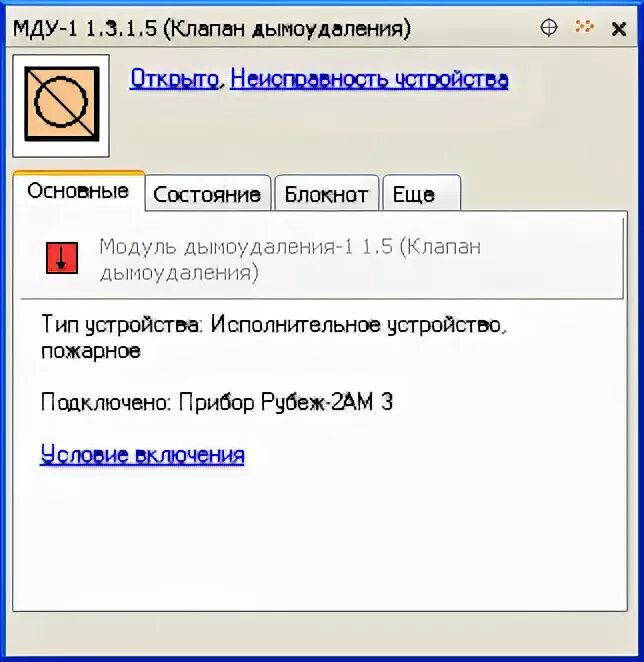Click the МДУ-1 1.3.1.5 title bar text
The height and width of the screenshot is (662, 644).
[x=212, y=29]
